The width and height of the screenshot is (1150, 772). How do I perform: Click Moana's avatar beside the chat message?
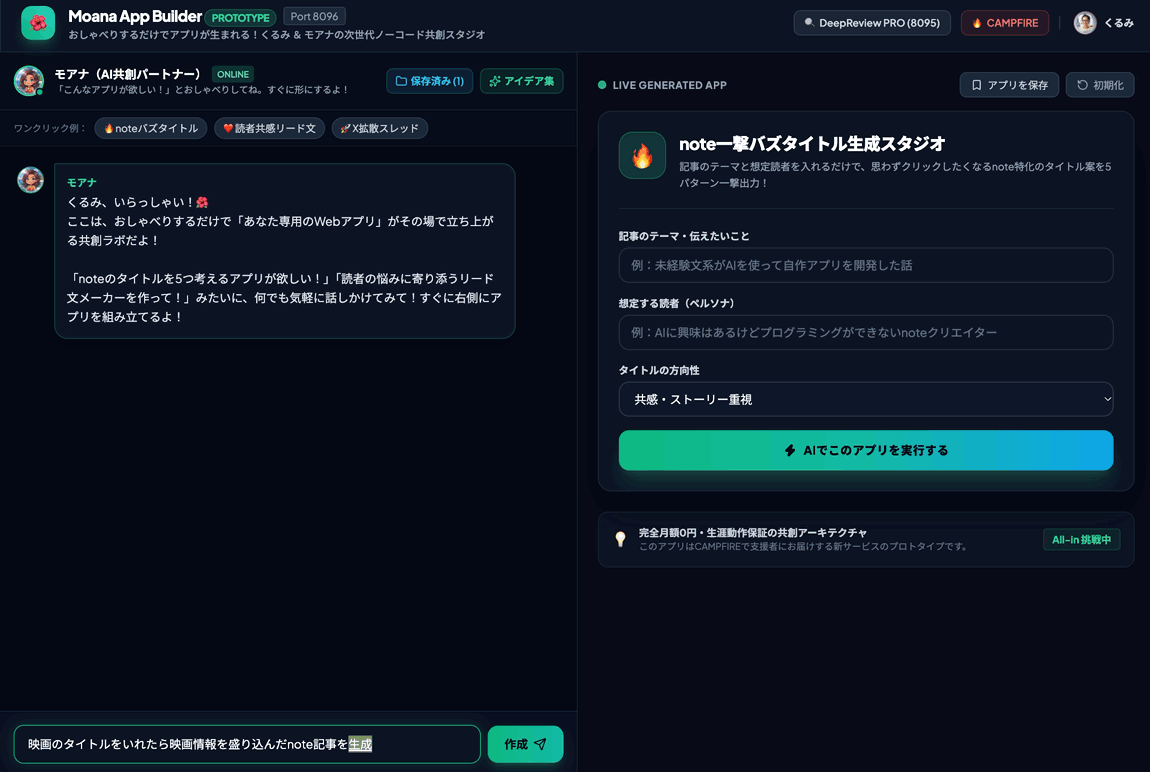coord(30,180)
